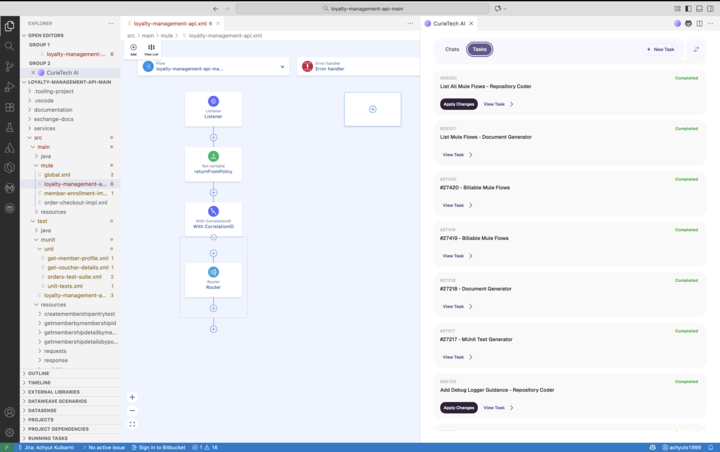This screenshot has height=452, width=720.
Task: Expand the PROJECT DEPENDENCIES section
Action: [71, 429]
